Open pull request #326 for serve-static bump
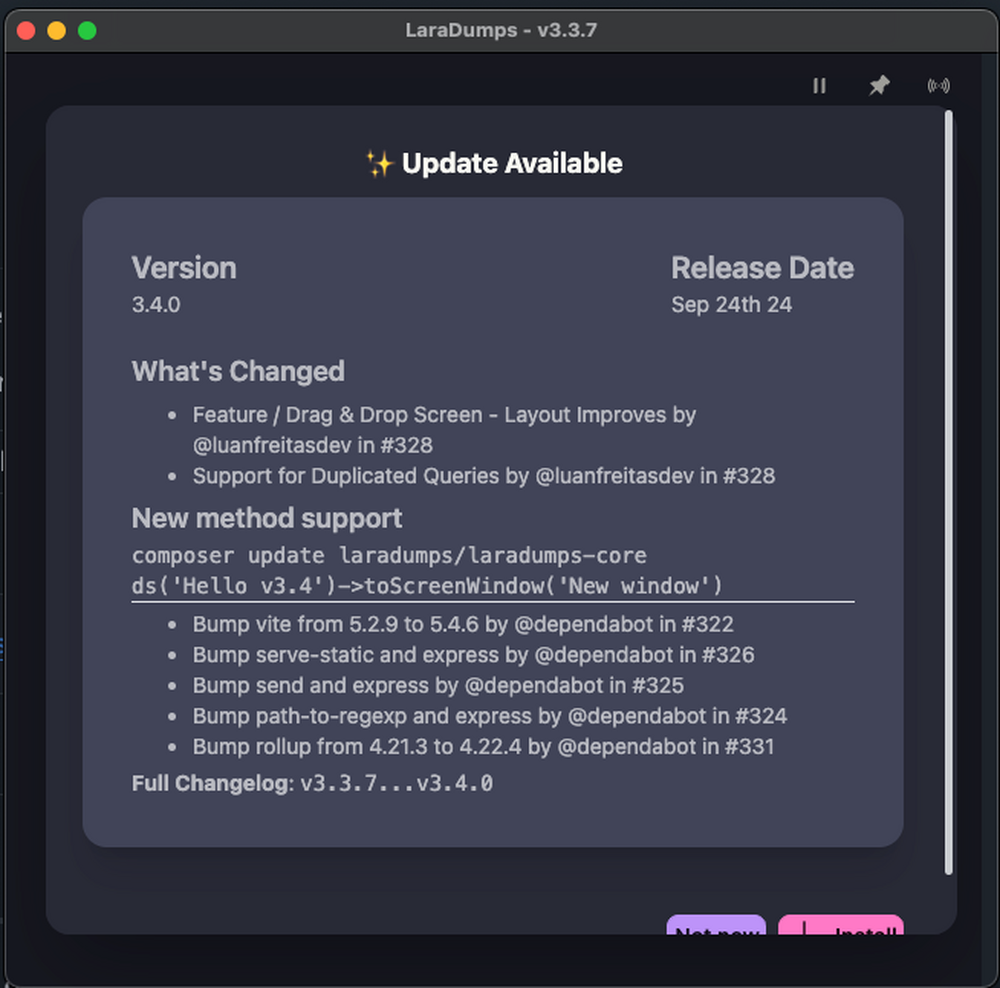This screenshot has width=1000, height=988. (x=728, y=654)
